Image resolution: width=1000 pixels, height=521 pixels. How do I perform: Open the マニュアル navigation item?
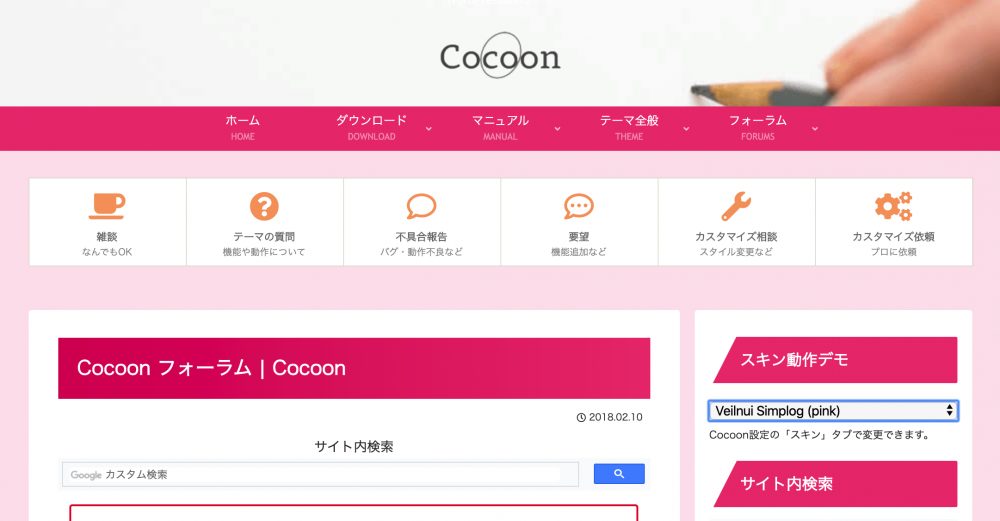pos(500,128)
